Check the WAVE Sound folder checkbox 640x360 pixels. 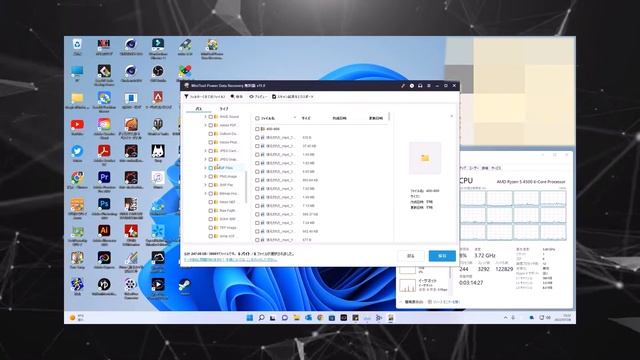(x=211, y=117)
